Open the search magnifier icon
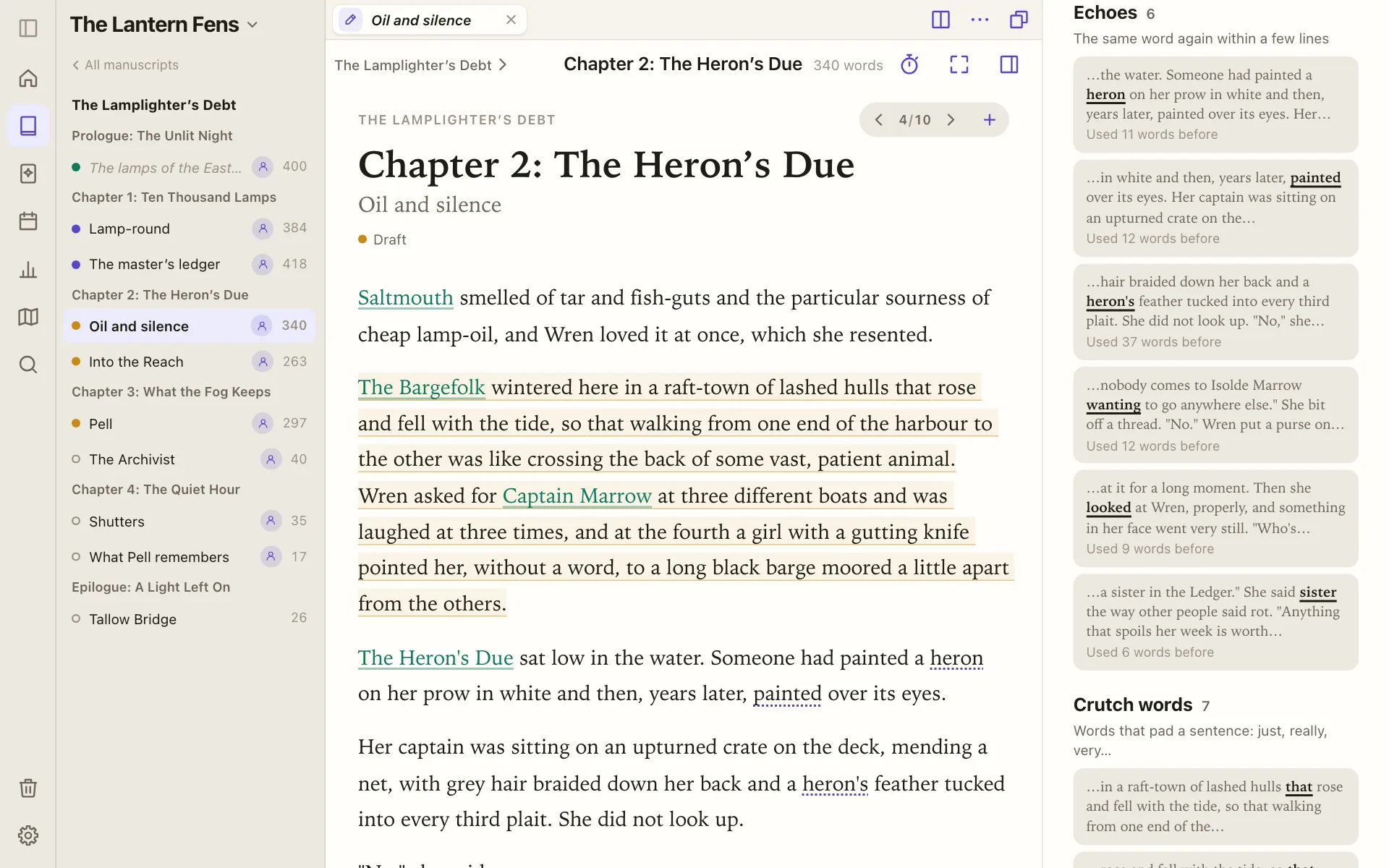Image resolution: width=1389 pixels, height=868 pixels. pos(28,365)
